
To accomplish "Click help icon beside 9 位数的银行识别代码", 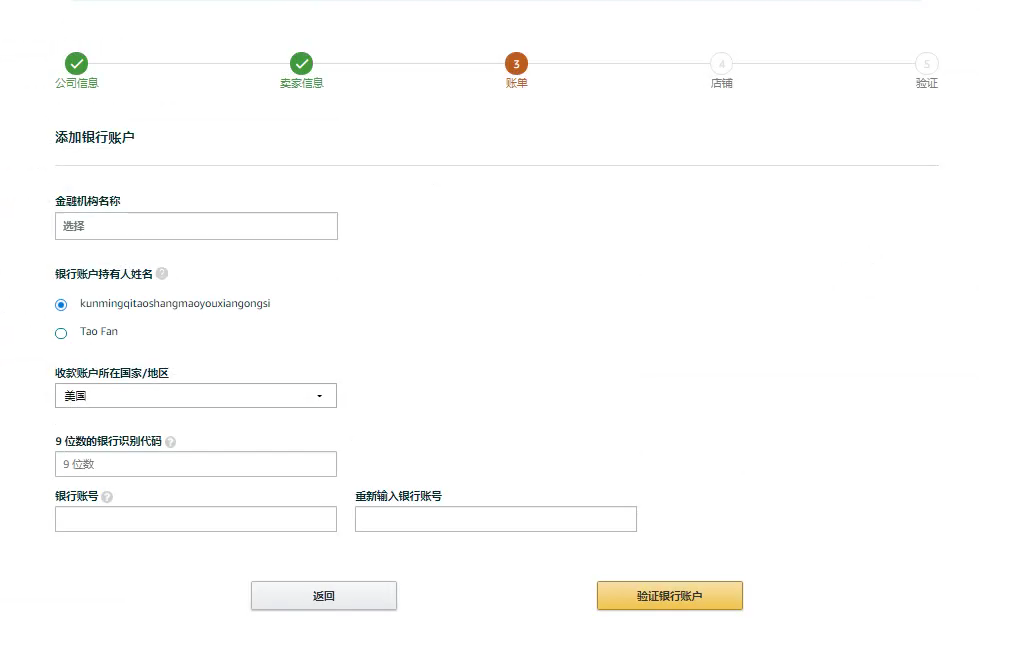I will click(170, 442).
